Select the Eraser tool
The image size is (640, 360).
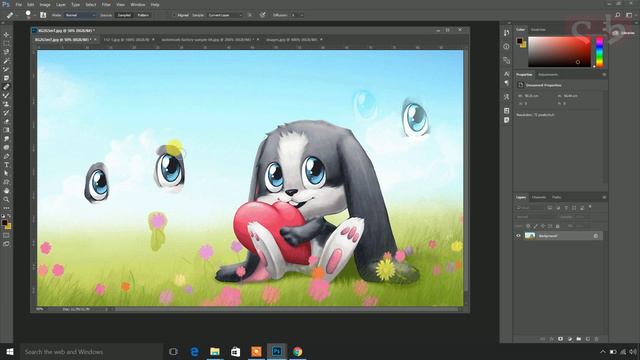pos(6,121)
